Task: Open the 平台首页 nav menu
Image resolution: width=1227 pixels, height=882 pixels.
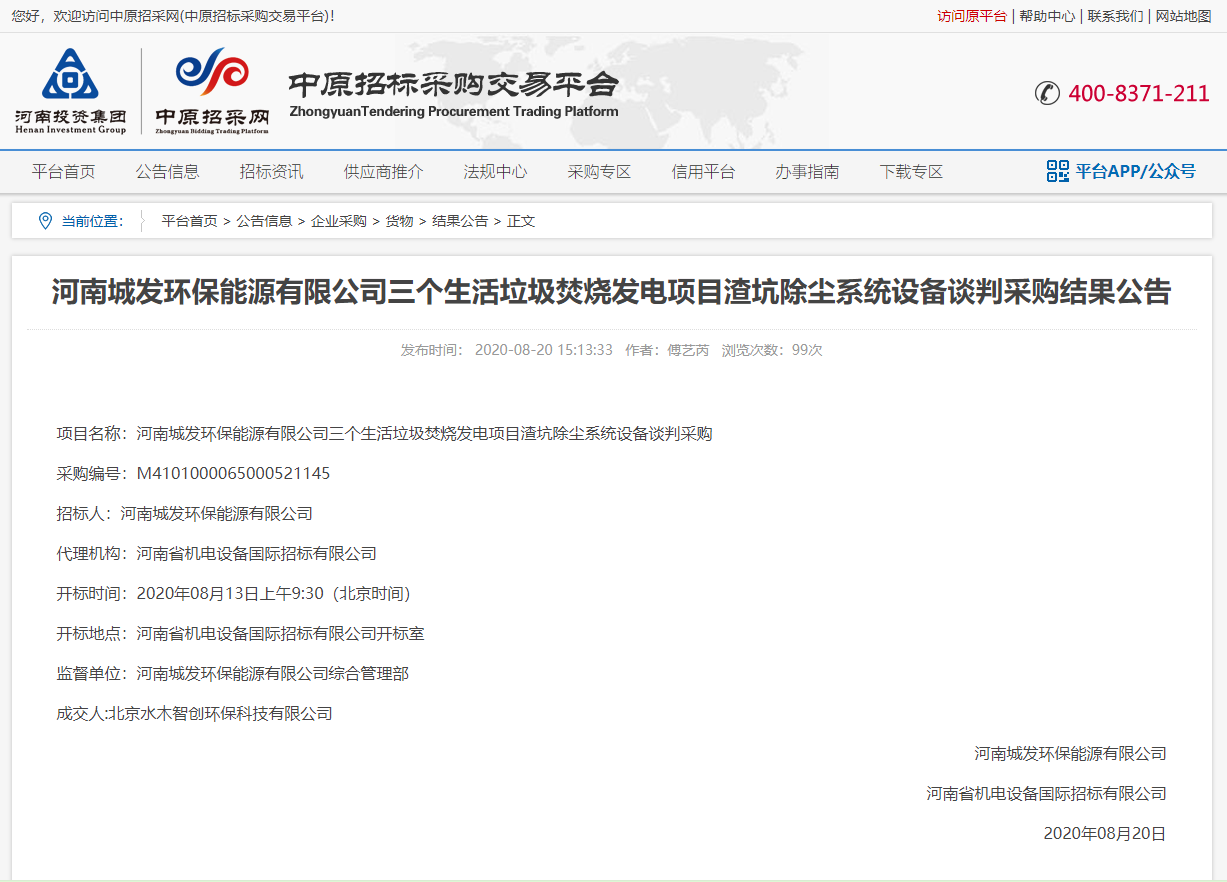Action: click(64, 172)
